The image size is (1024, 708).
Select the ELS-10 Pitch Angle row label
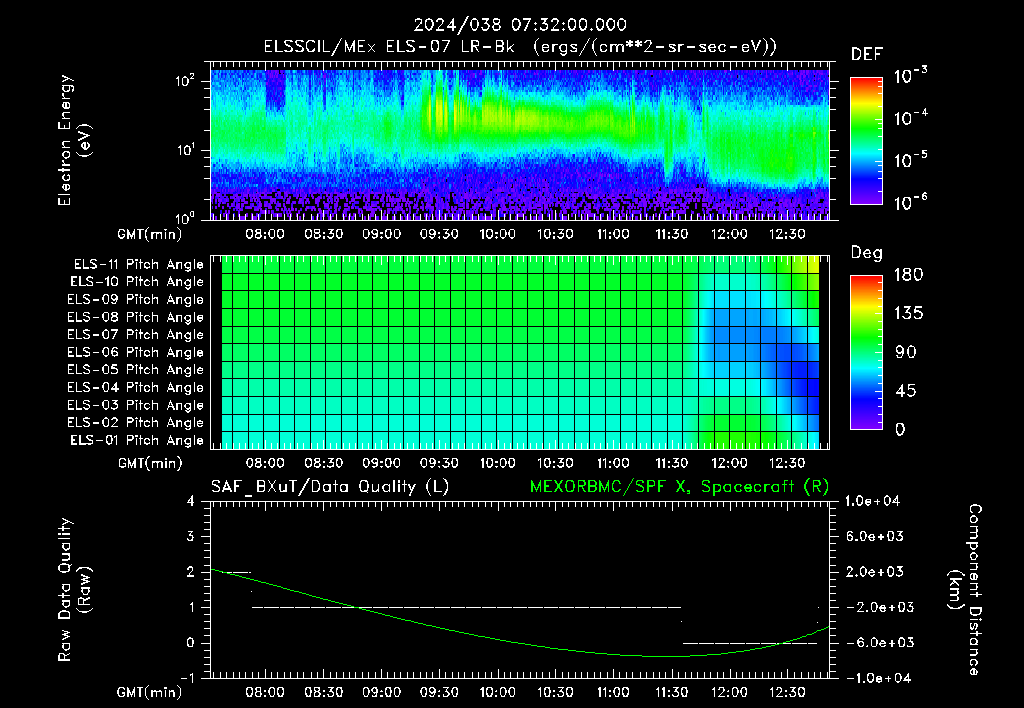click(x=136, y=282)
